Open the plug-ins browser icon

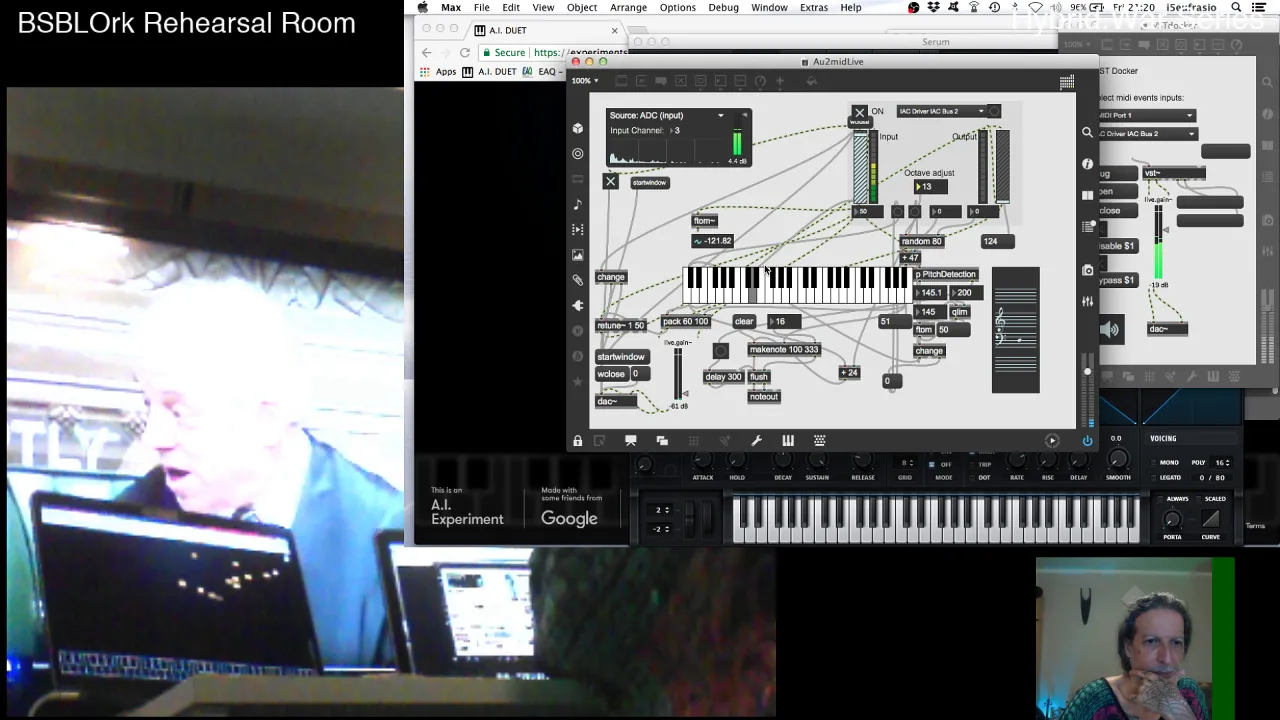click(x=578, y=305)
